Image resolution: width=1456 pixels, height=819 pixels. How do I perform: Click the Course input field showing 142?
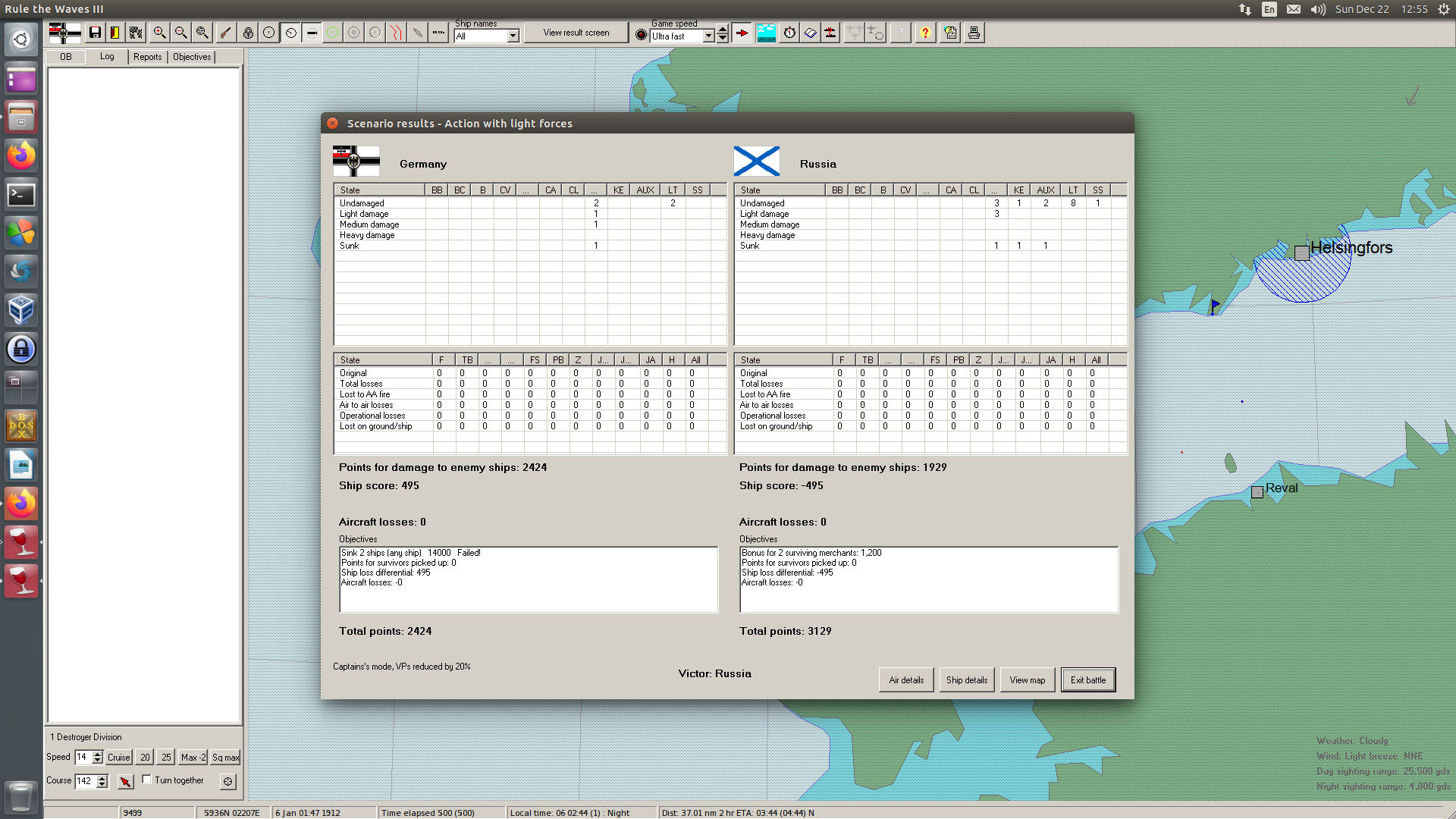tap(86, 781)
